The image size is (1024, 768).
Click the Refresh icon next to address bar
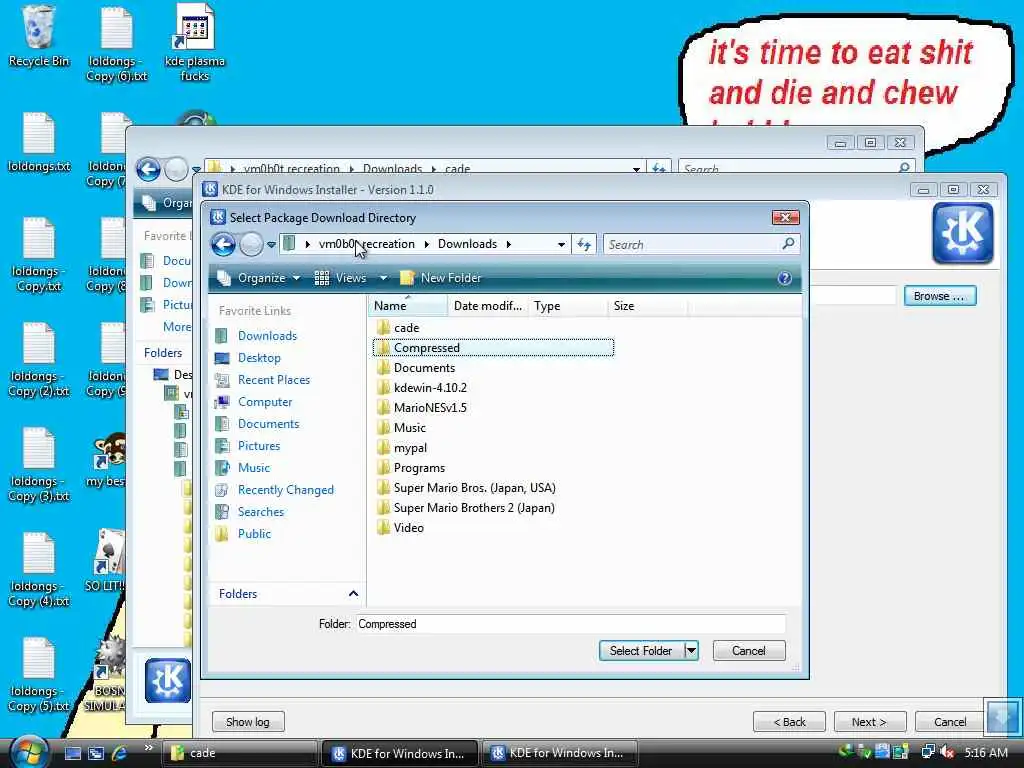pyautogui.click(x=584, y=244)
